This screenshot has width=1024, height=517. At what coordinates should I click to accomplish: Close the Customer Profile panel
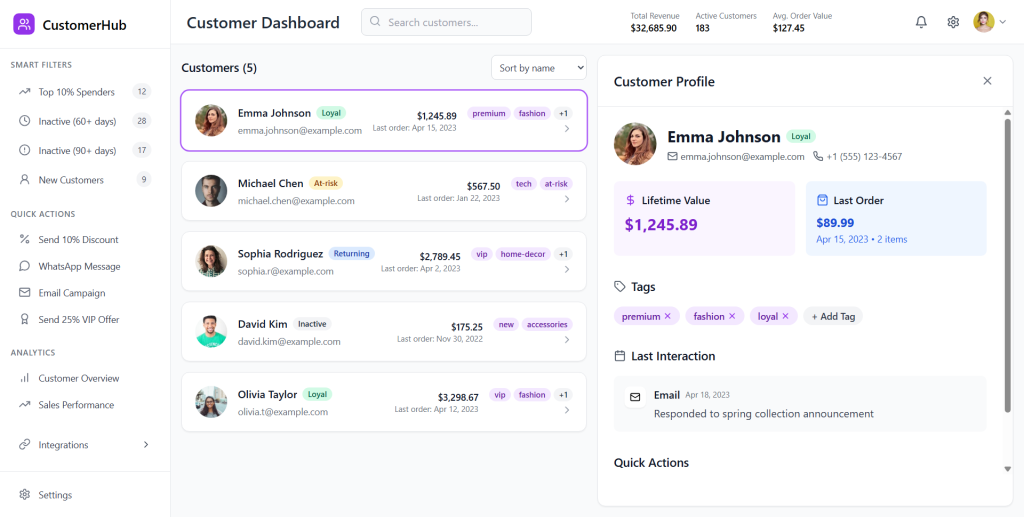coord(987,81)
